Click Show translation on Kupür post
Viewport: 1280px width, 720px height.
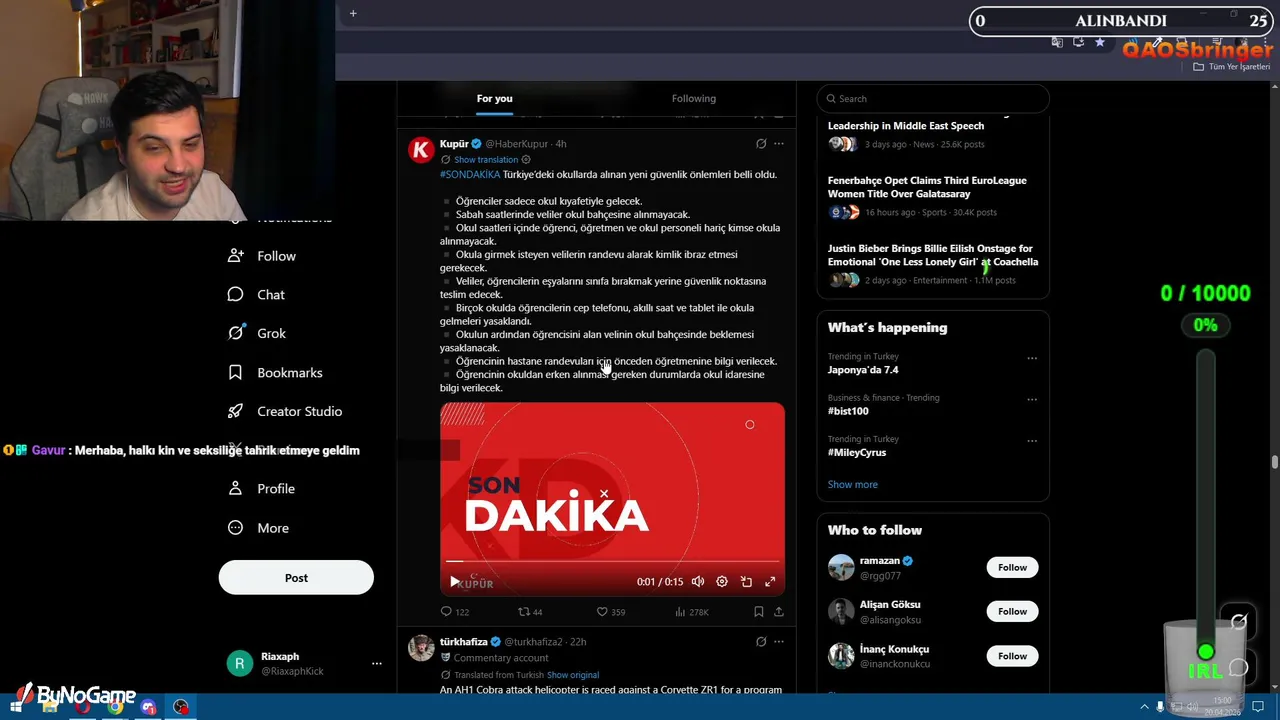click(486, 160)
